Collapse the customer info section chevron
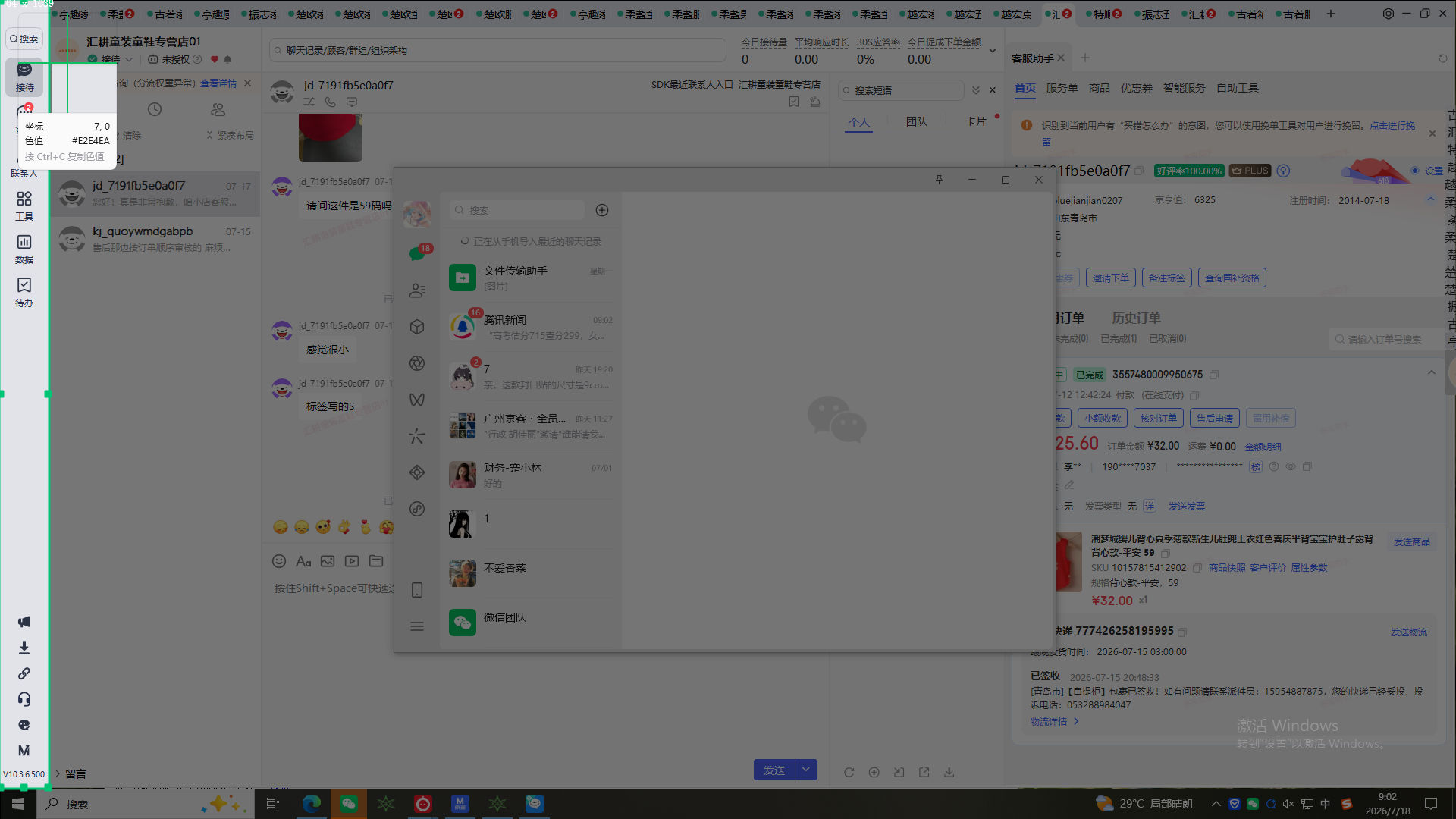The image size is (1456, 819). 1431,200
